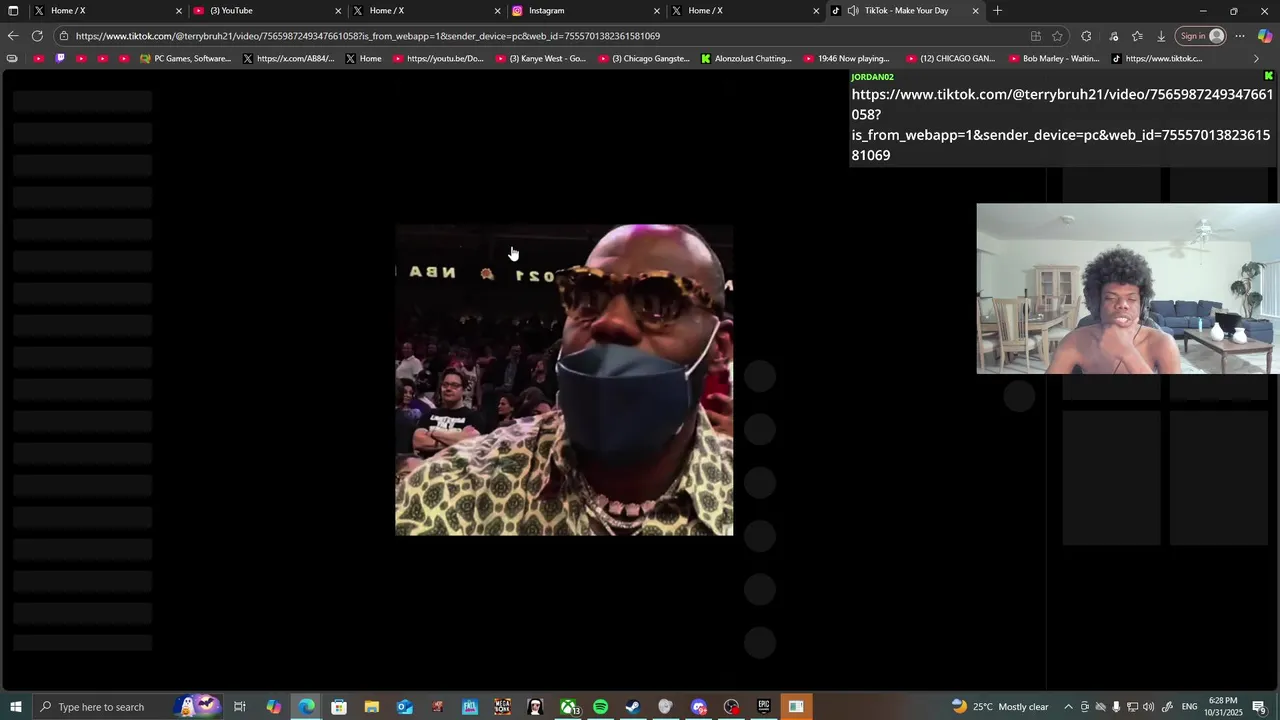Open File Explorer from taskbar

372,707
